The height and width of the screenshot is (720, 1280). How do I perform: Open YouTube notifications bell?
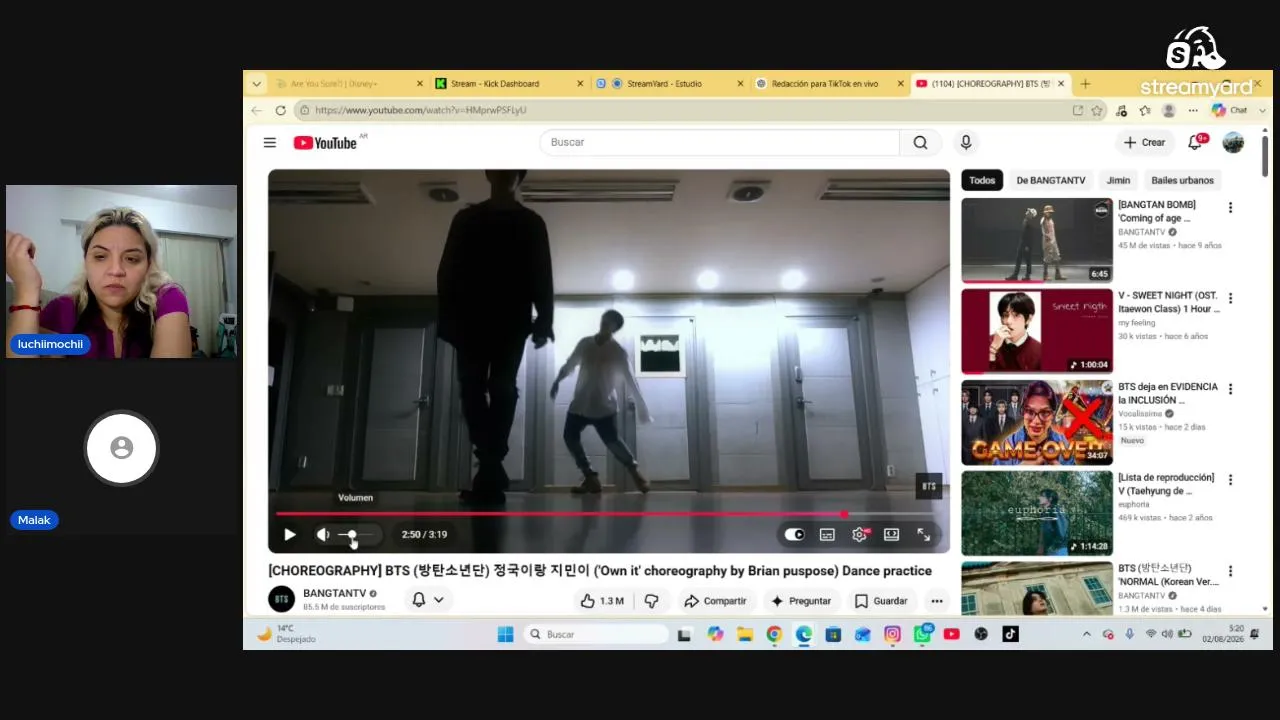(1195, 142)
